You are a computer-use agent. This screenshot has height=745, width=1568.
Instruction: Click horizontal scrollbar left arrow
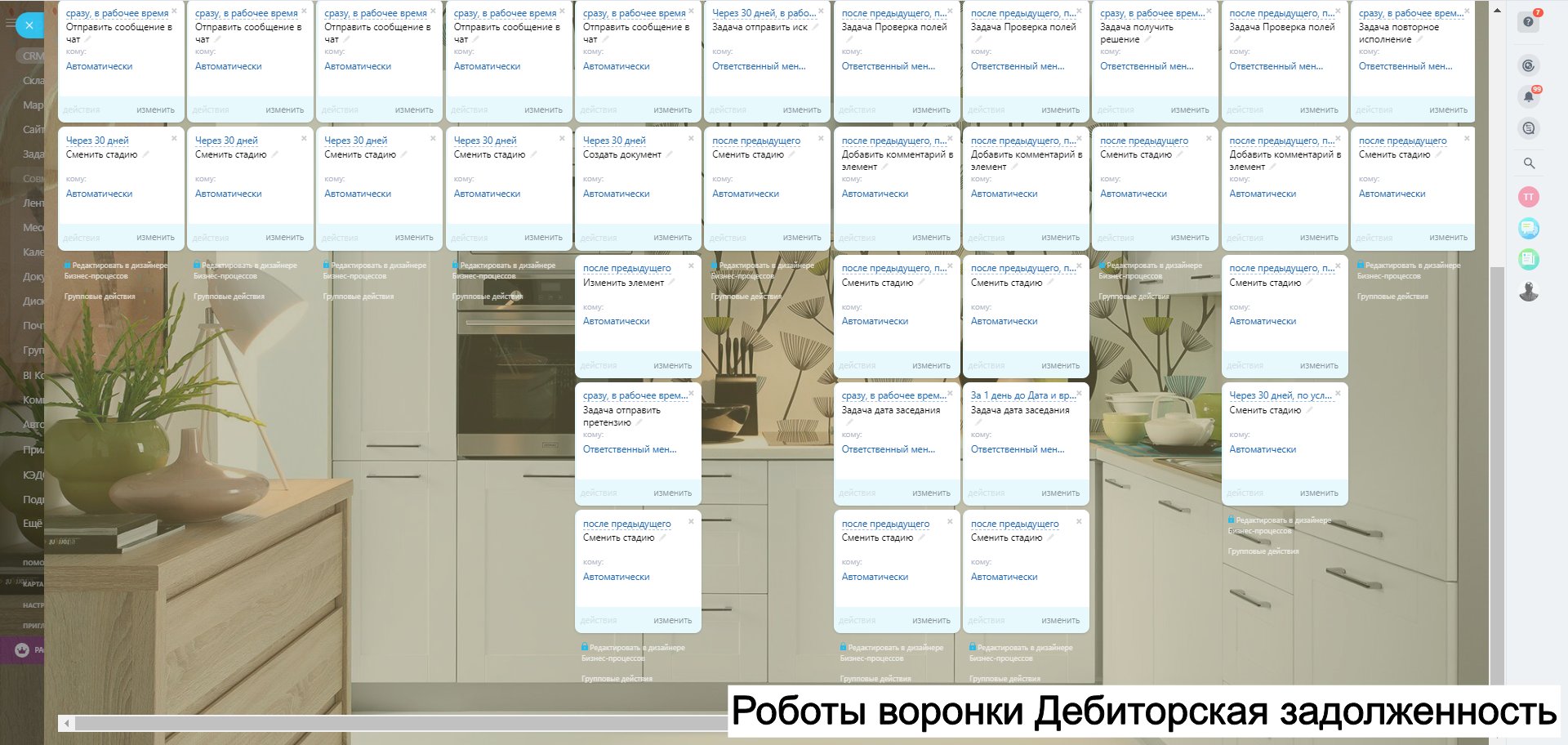coord(67,723)
